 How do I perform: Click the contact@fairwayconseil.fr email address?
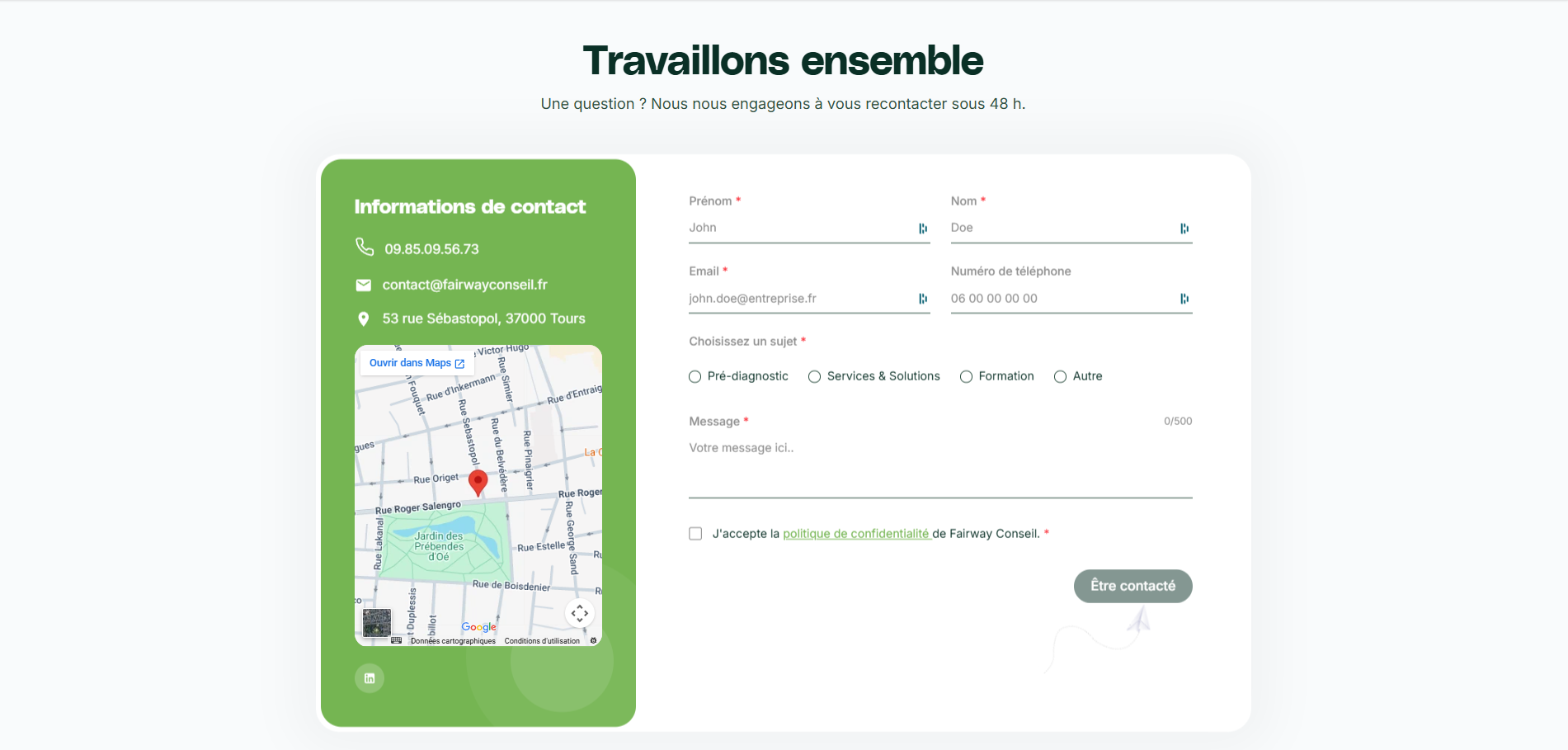[465, 285]
